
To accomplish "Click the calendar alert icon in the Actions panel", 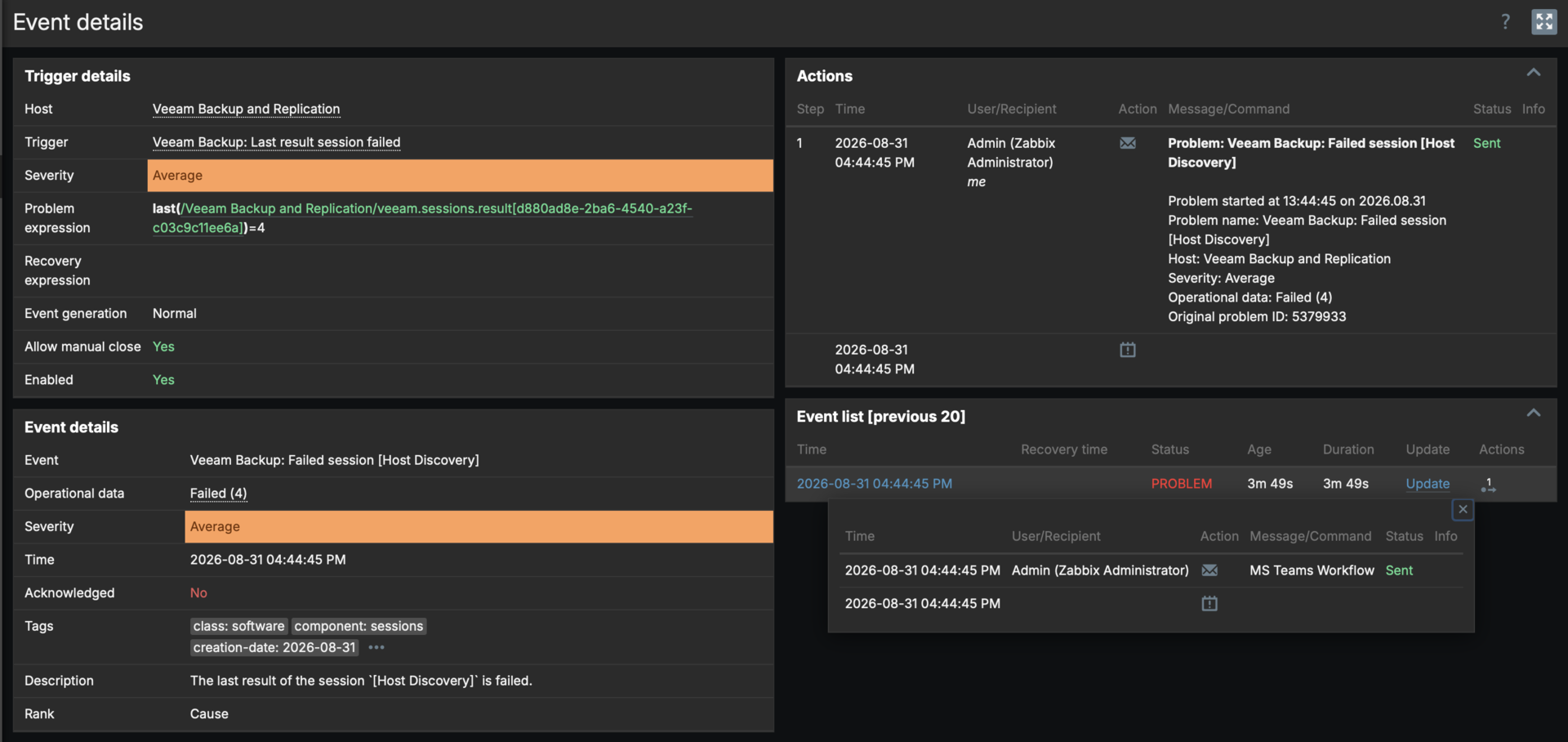I will coord(1128,350).
